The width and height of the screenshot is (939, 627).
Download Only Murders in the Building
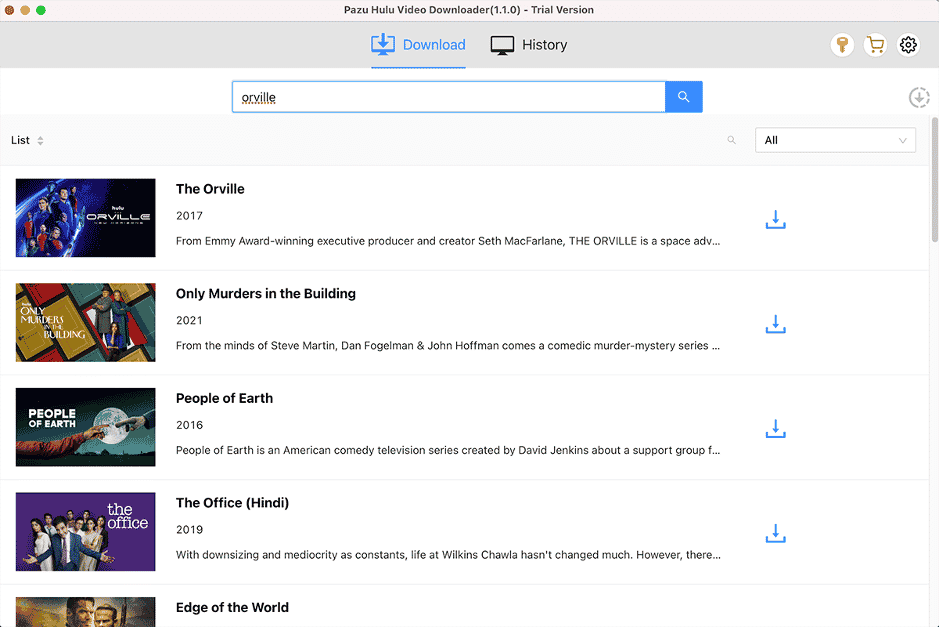point(775,324)
